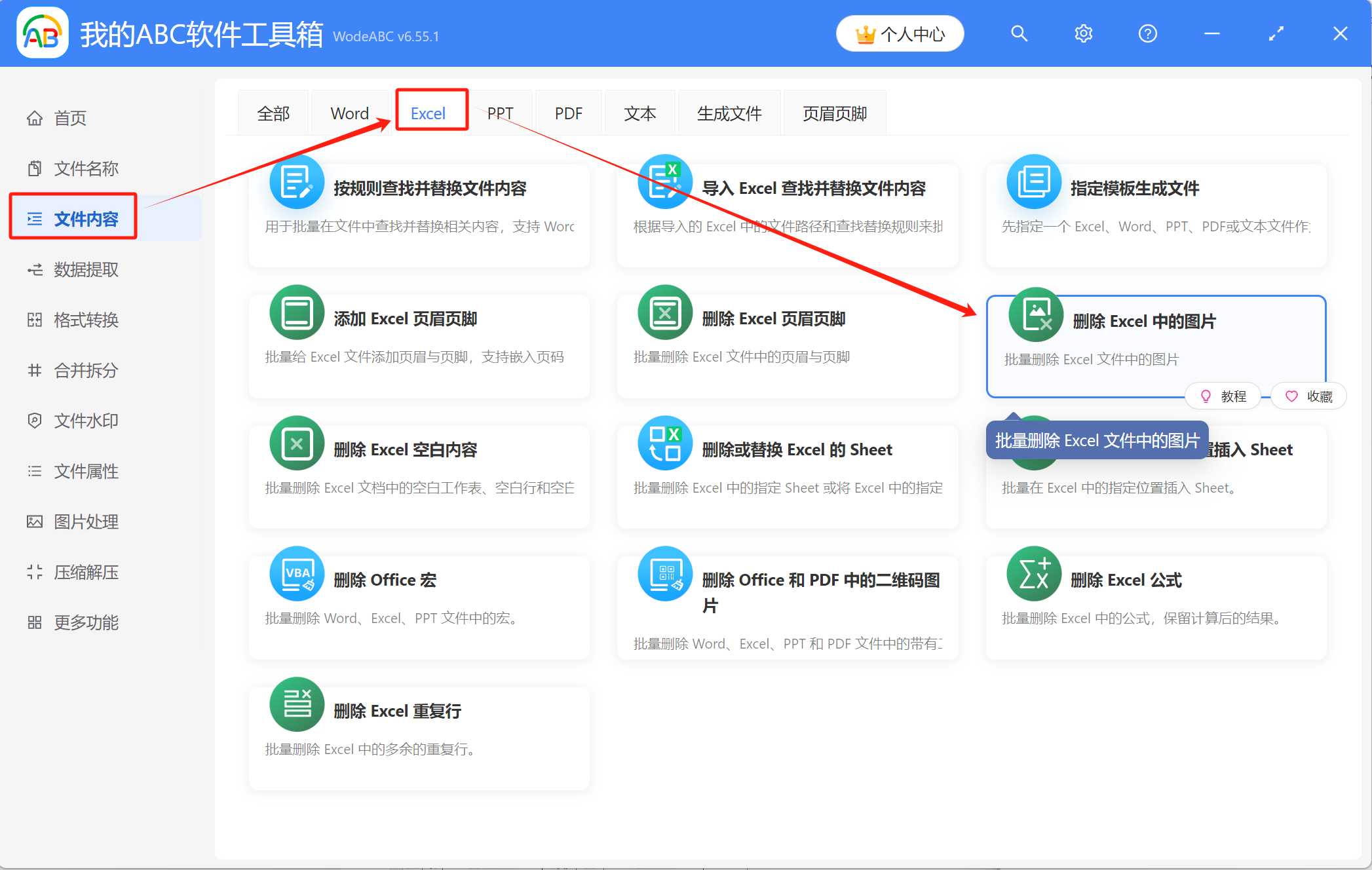Click the Delete Excel formulas sigma icon
The image size is (1372, 870).
[x=1033, y=574]
